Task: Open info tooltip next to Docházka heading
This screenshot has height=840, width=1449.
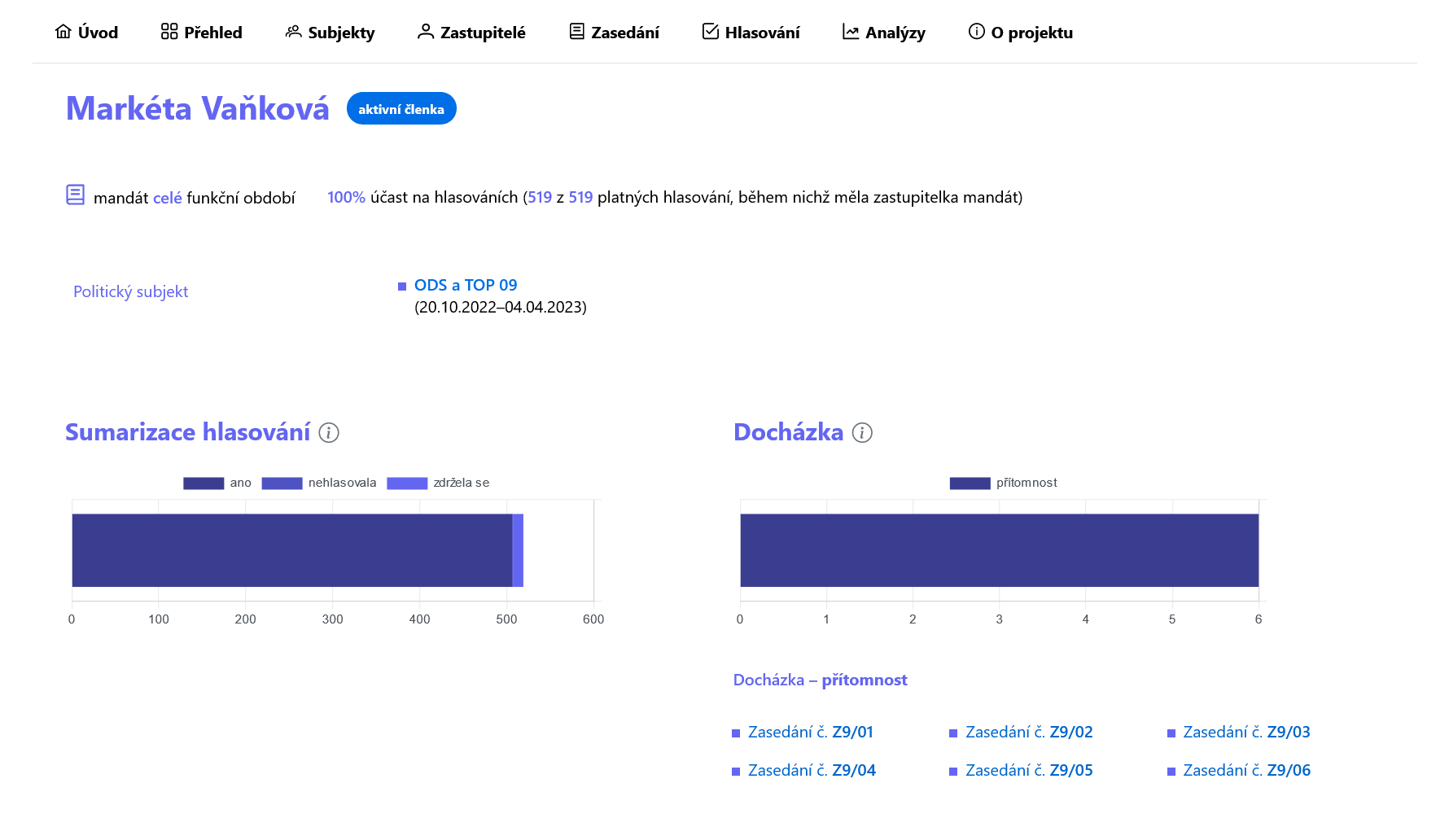Action: pyautogui.click(x=862, y=432)
